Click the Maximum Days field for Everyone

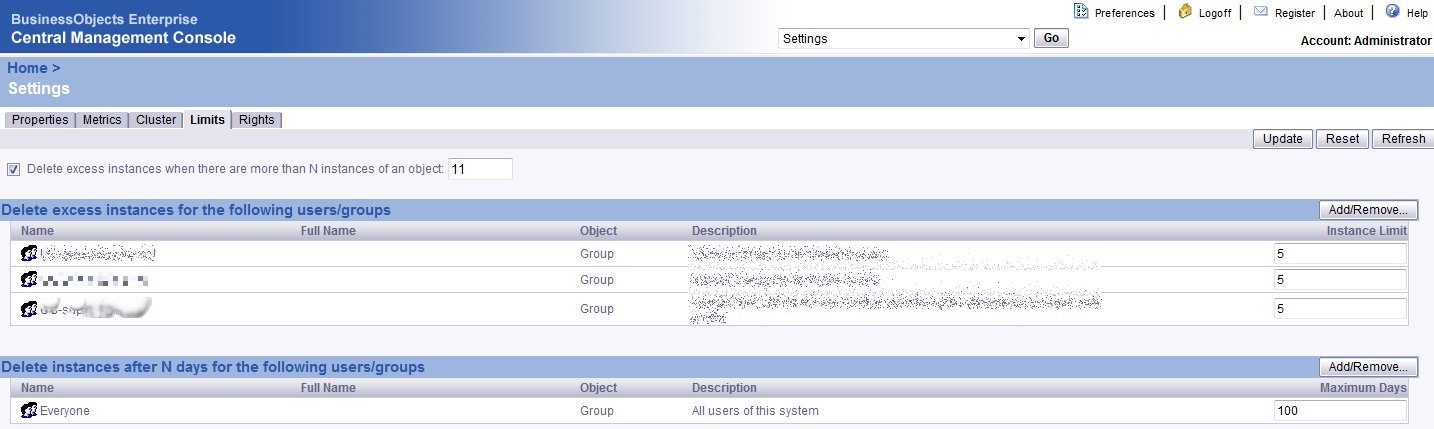(x=1340, y=411)
